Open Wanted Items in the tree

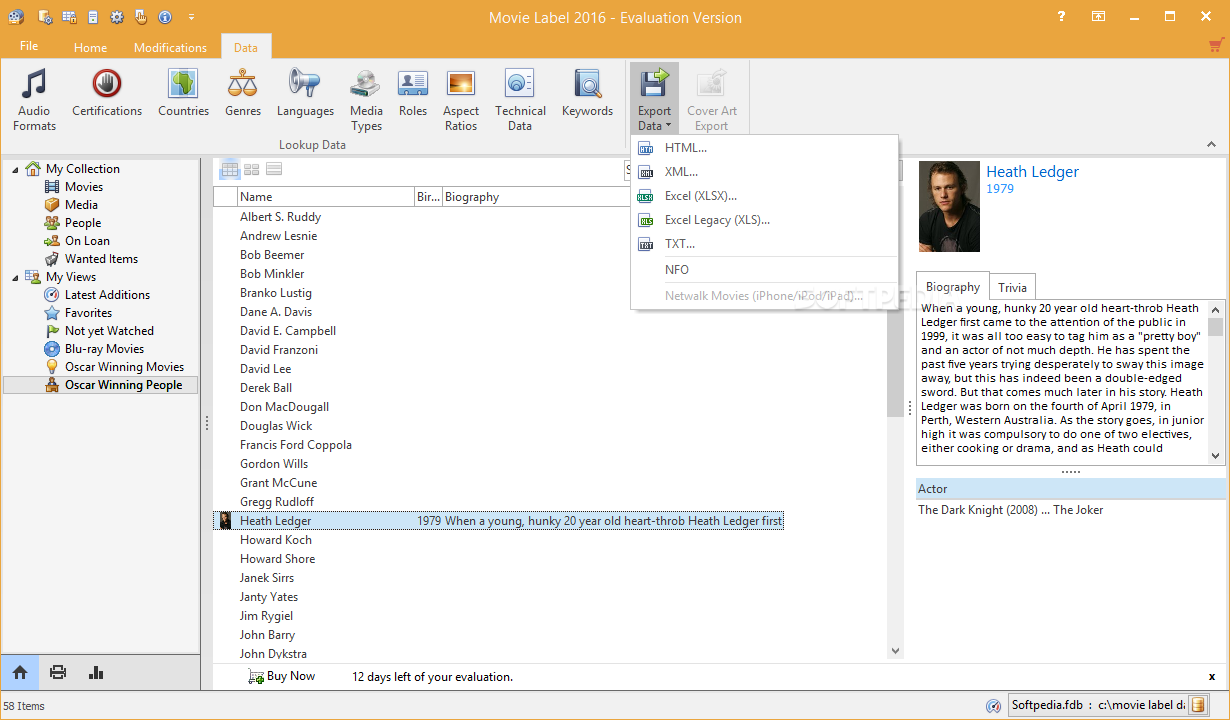click(x=101, y=259)
